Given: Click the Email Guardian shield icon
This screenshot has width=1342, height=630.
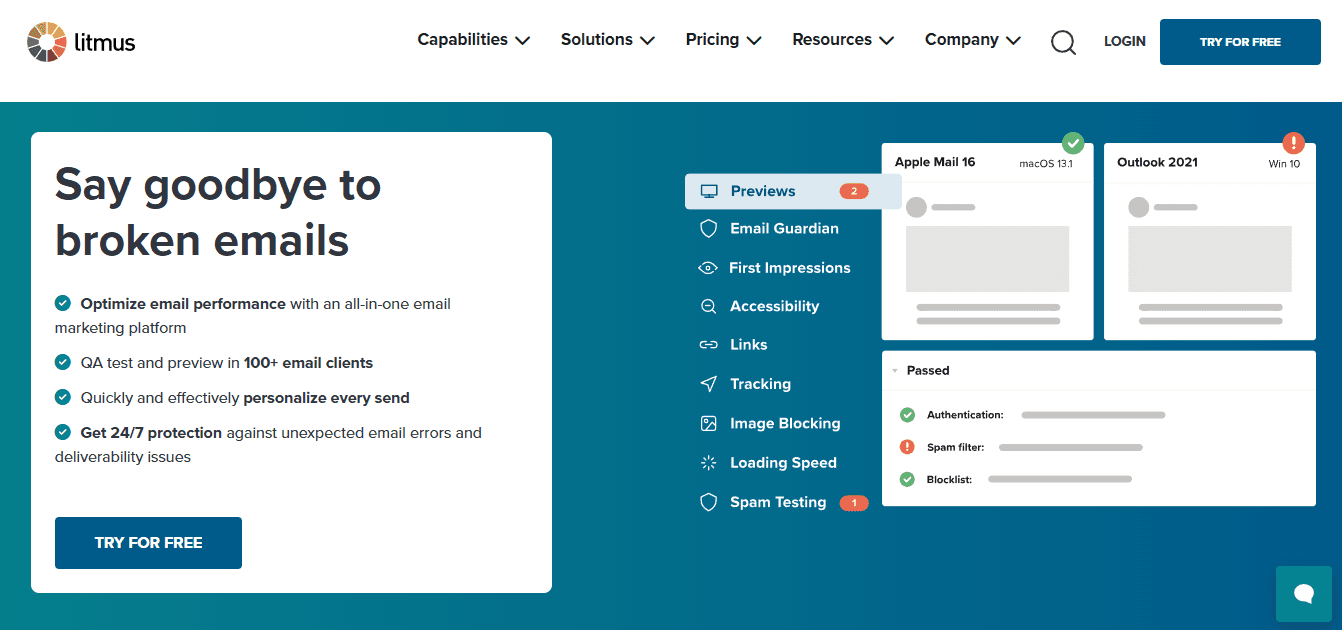Looking at the screenshot, I should [708, 228].
